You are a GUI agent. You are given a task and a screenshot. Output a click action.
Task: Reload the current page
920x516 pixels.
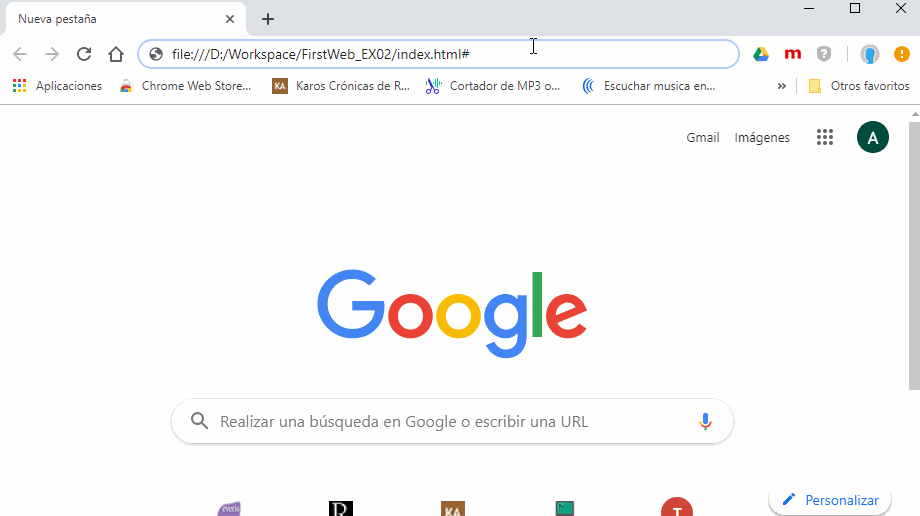pos(84,54)
